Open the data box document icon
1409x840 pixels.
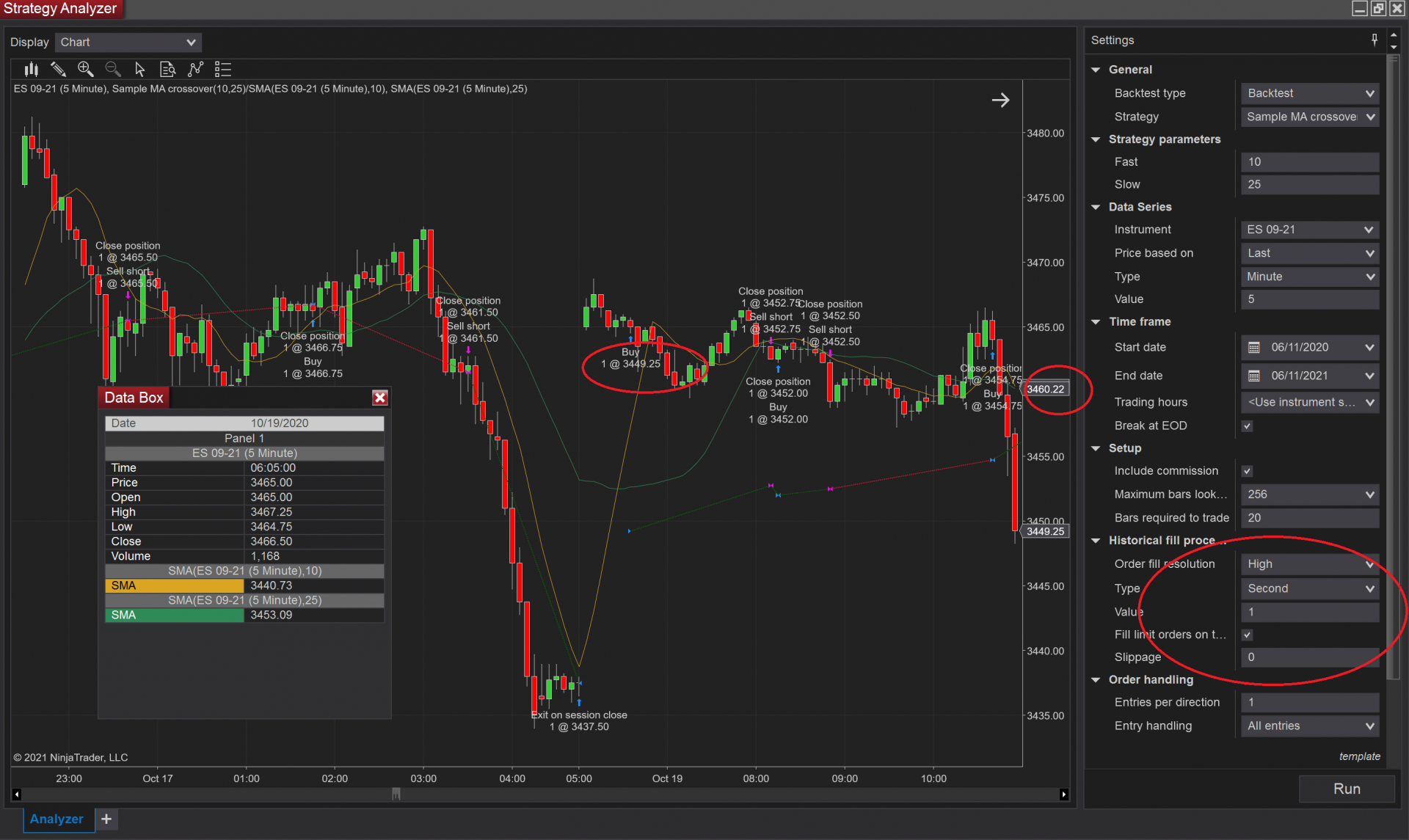[167, 70]
